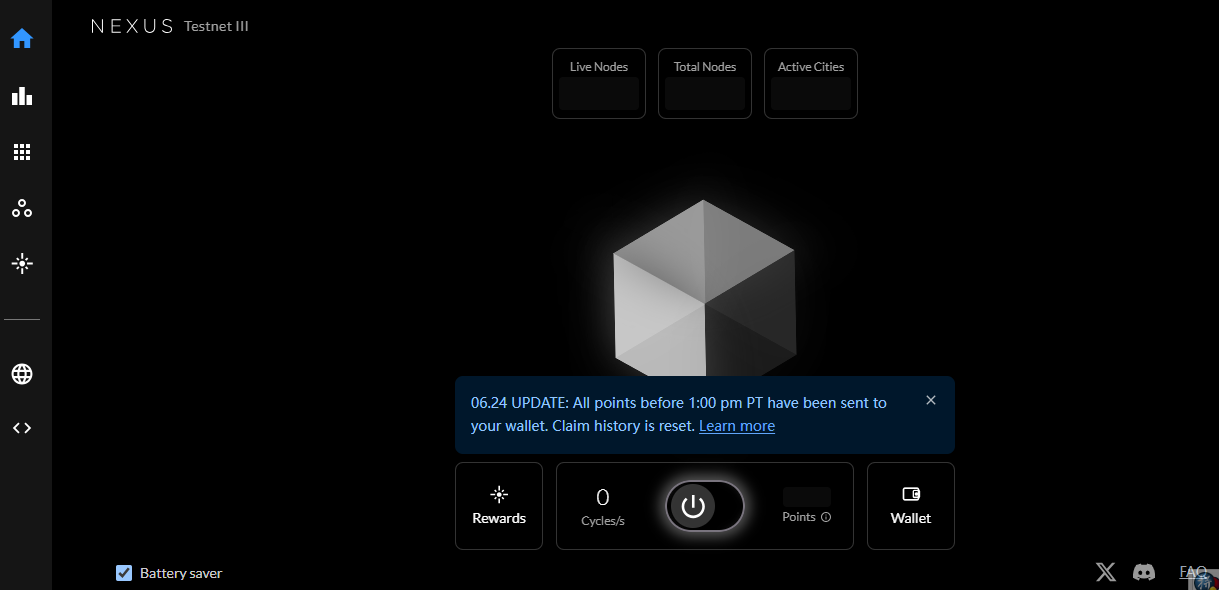This screenshot has width=1219, height=590.
Task: Click the info icon next to Points
Action: tap(826, 518)
